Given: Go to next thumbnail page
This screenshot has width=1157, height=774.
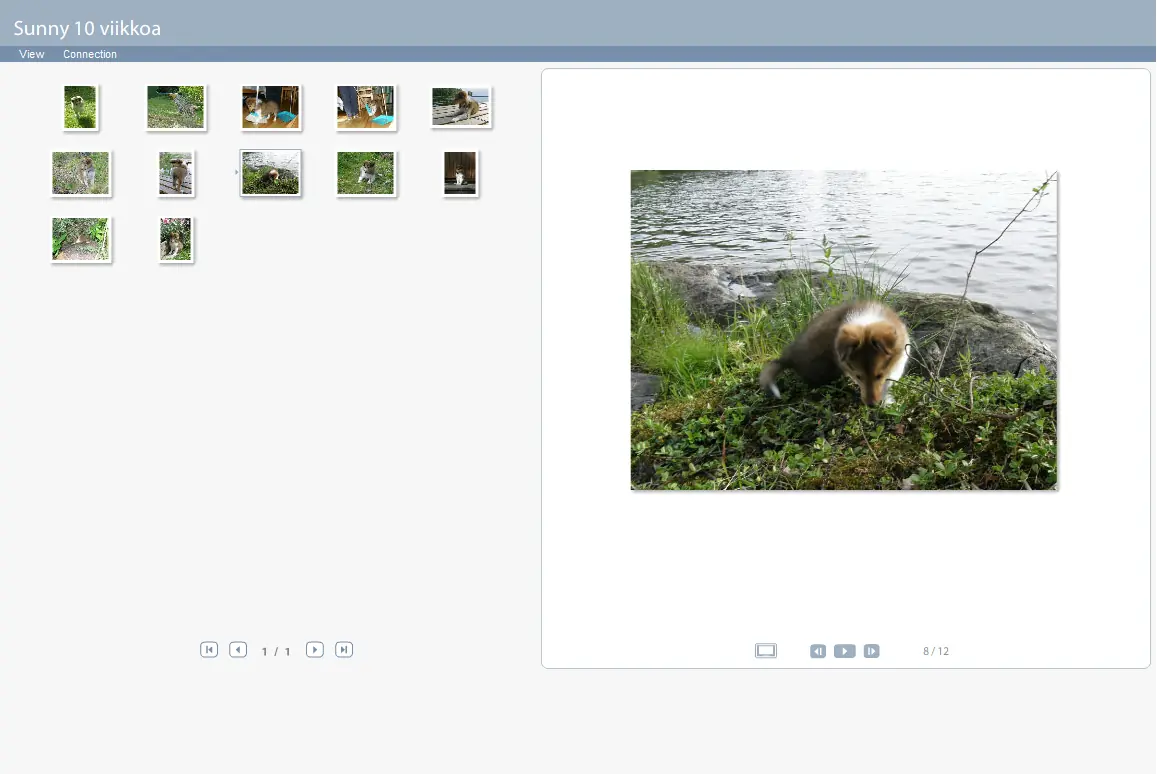Looking at the screenshot, I should pyautogui.click(x=314, y=649).
